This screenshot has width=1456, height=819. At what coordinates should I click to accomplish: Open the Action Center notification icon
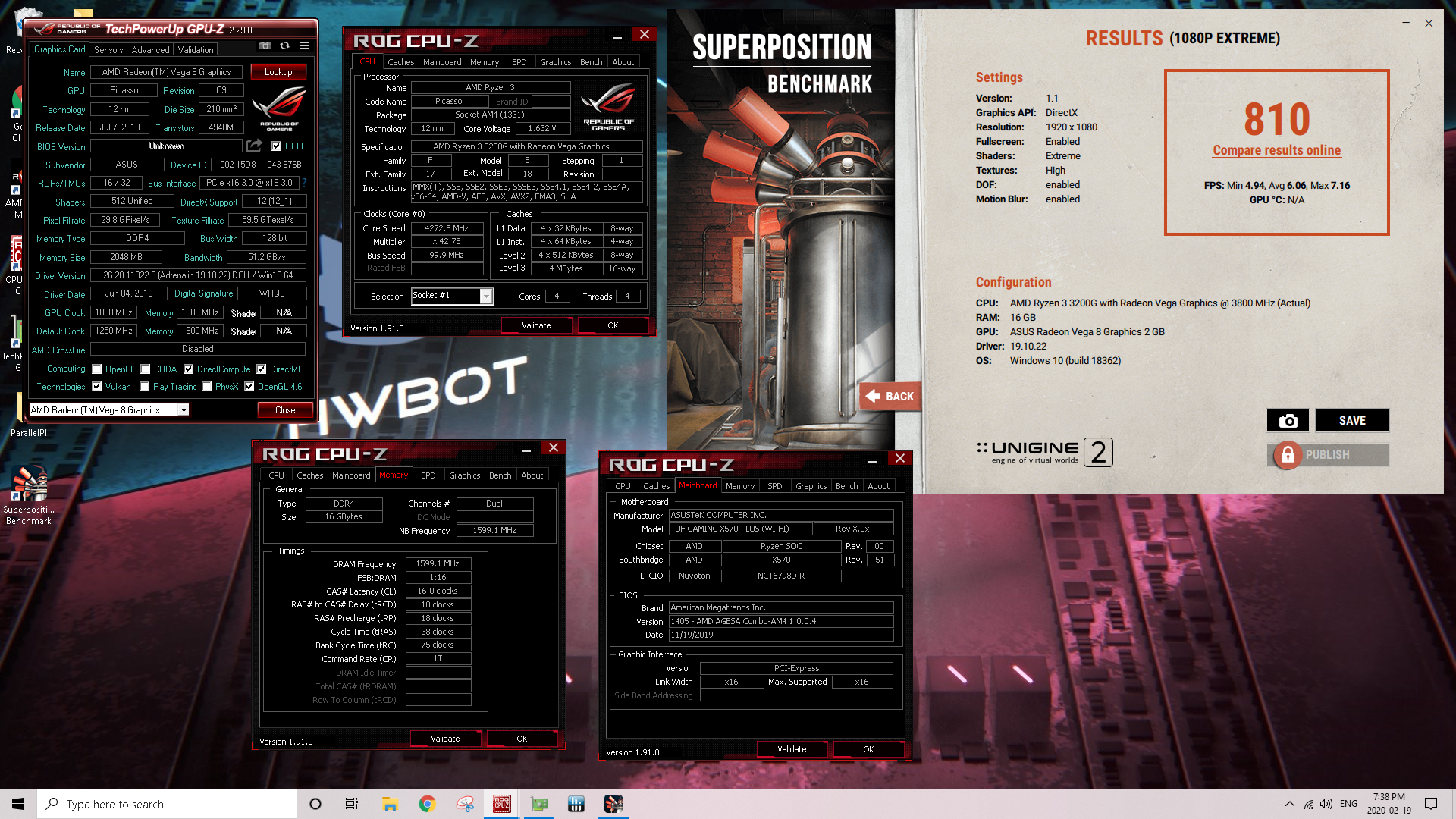point(1431,804)
